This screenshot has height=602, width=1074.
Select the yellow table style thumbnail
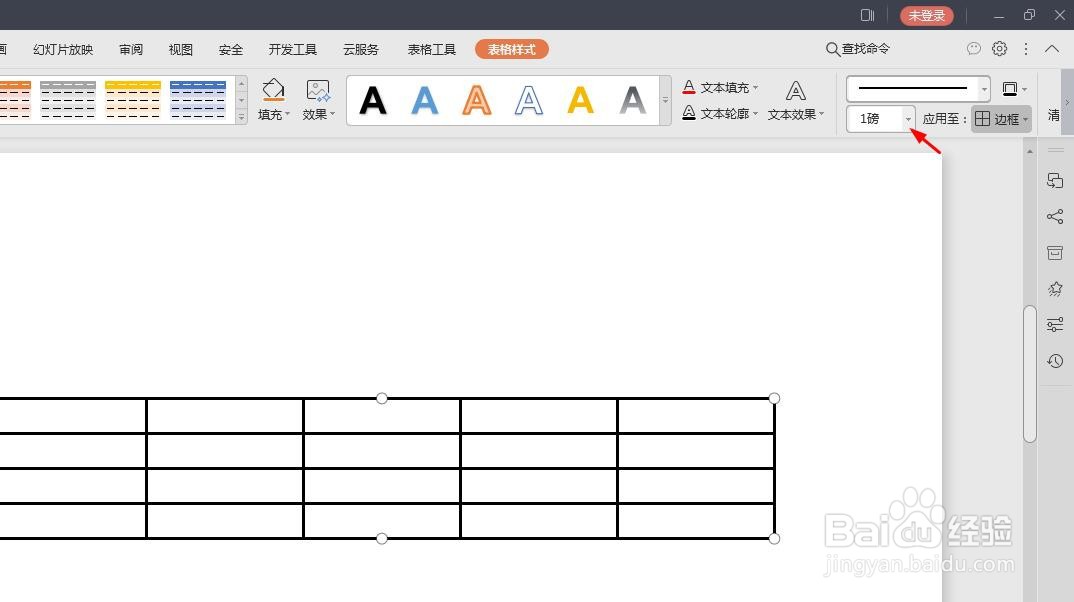point(133,99)
